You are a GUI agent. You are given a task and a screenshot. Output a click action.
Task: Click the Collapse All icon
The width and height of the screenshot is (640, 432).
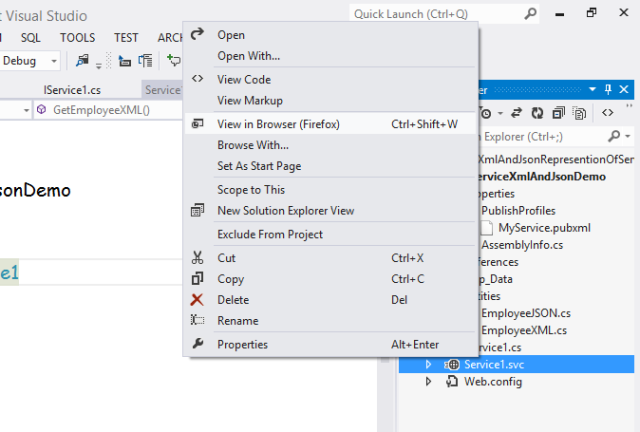(x=558, y=113)
